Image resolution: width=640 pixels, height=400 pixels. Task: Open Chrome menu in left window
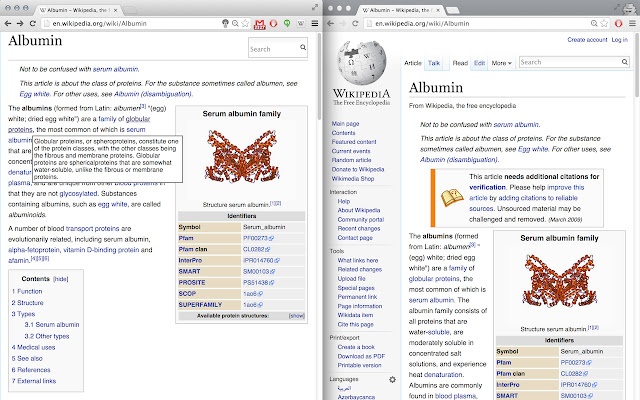(315, 24)
